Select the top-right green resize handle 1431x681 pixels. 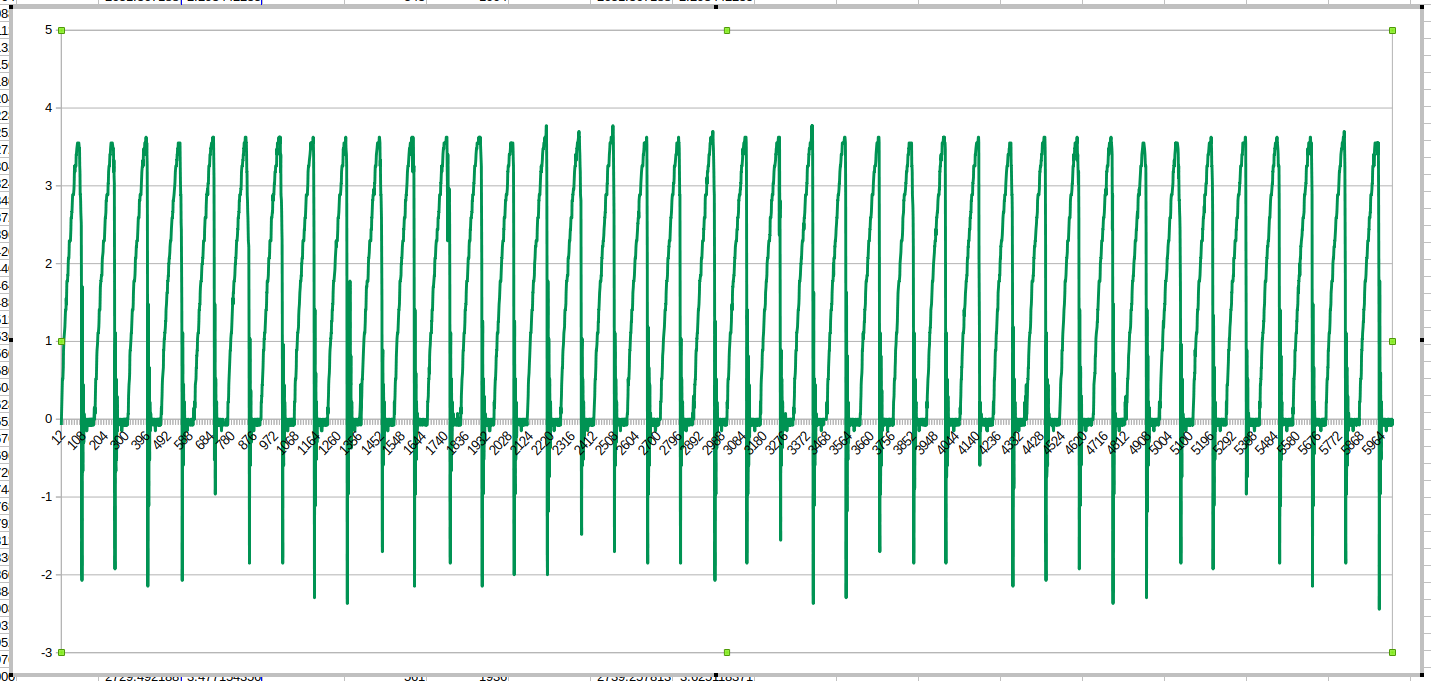(x=1392, y=31)
